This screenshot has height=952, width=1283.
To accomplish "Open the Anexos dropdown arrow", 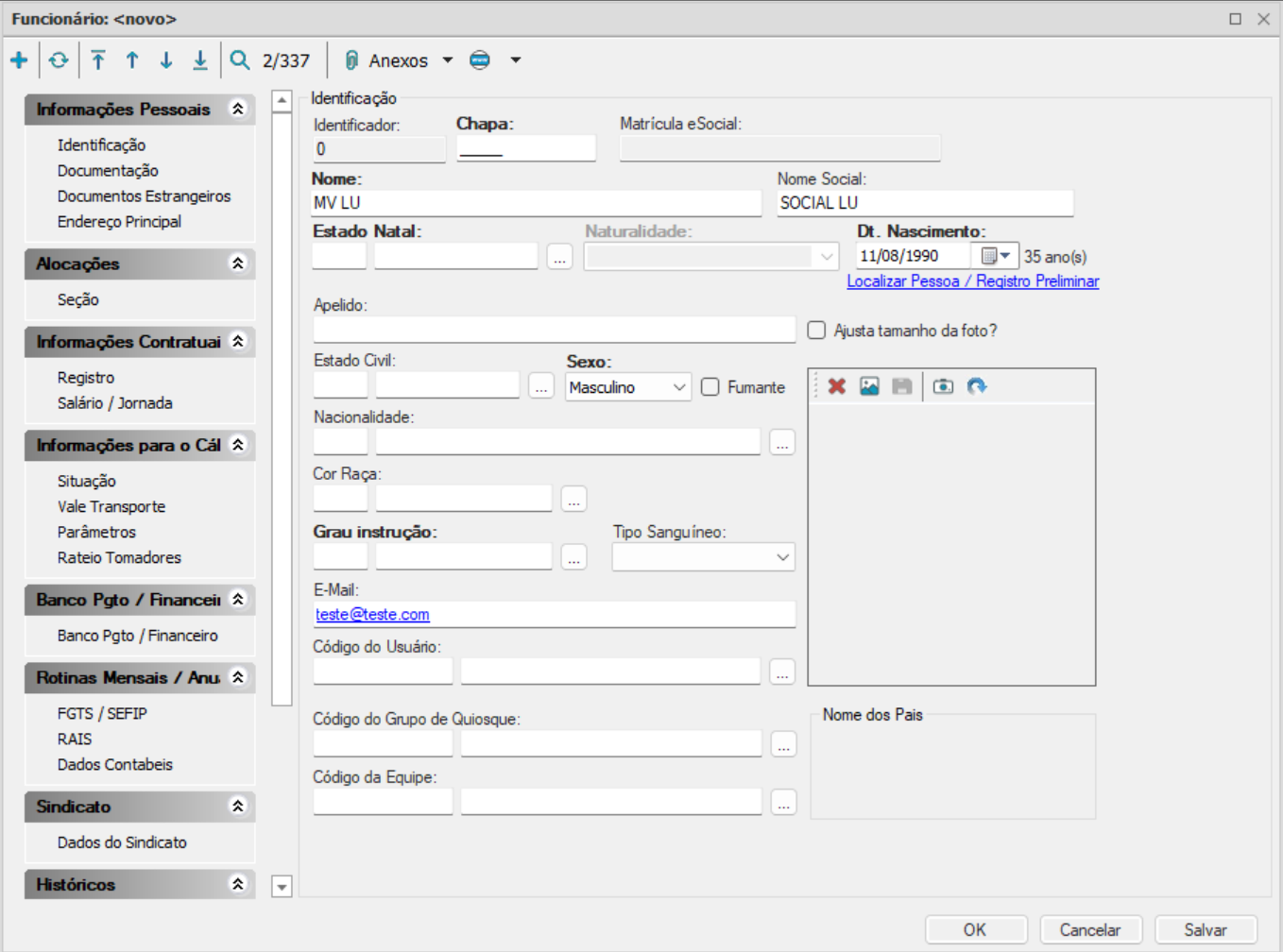I will pos(448,60).
